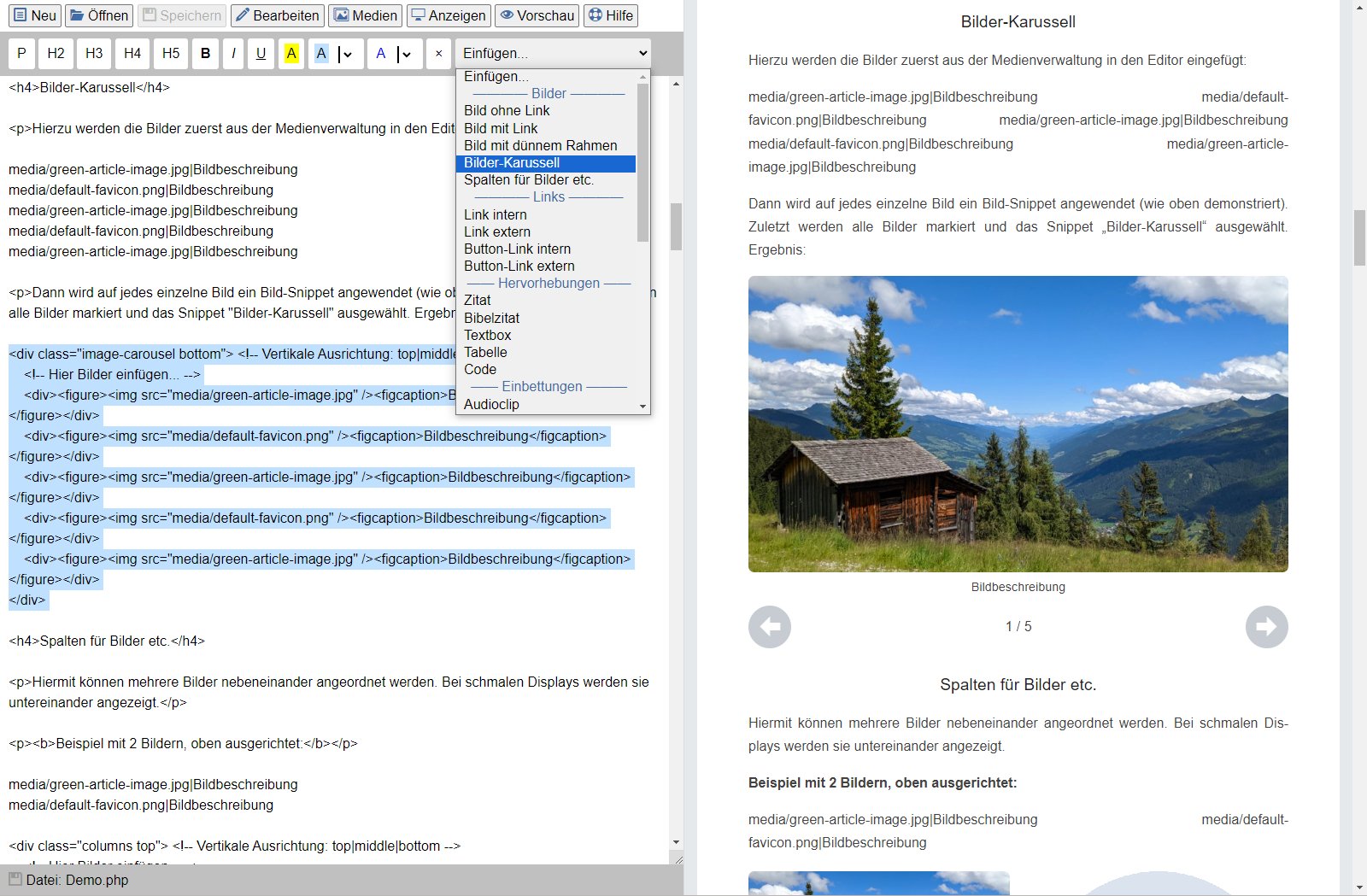Place cursor in <h4>Bilder-Karussell</h4> code line
Screen dimensions: 1367x896
point(89,87)
